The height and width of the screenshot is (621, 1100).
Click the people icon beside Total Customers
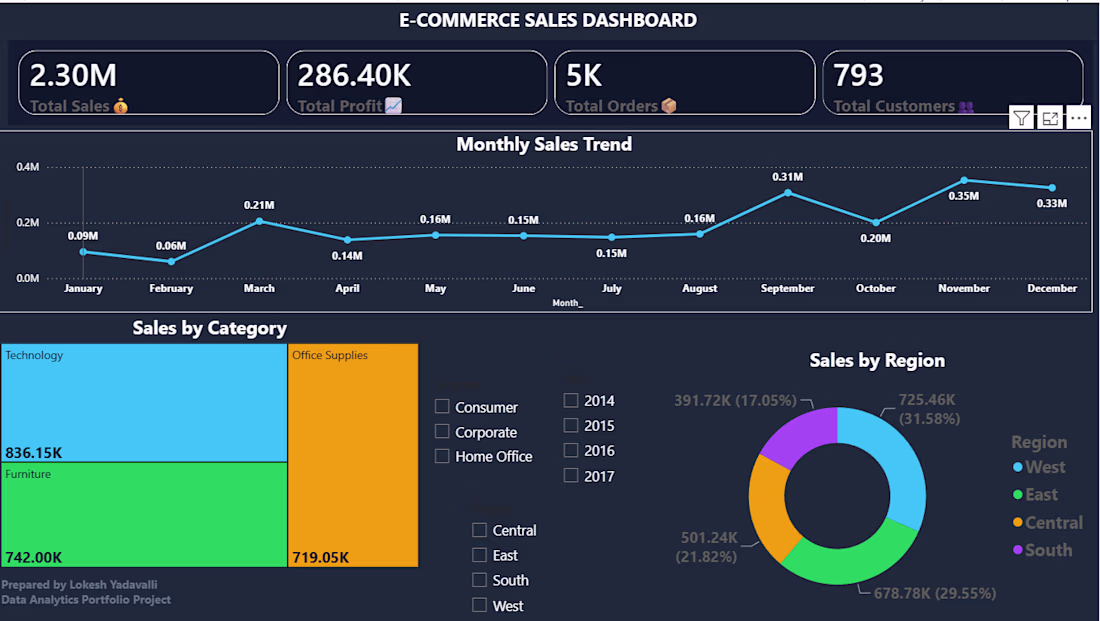click(x=966, y=107)
